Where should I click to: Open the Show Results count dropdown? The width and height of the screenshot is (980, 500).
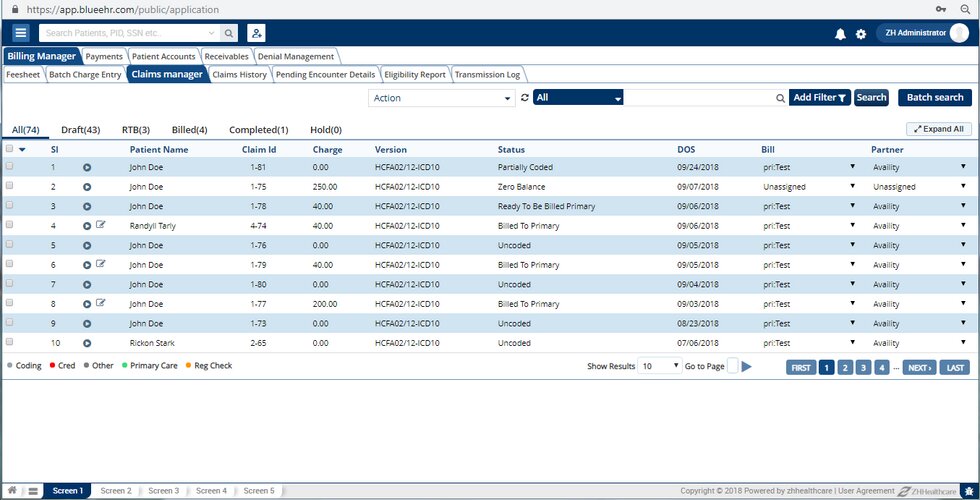coord(659,367)
